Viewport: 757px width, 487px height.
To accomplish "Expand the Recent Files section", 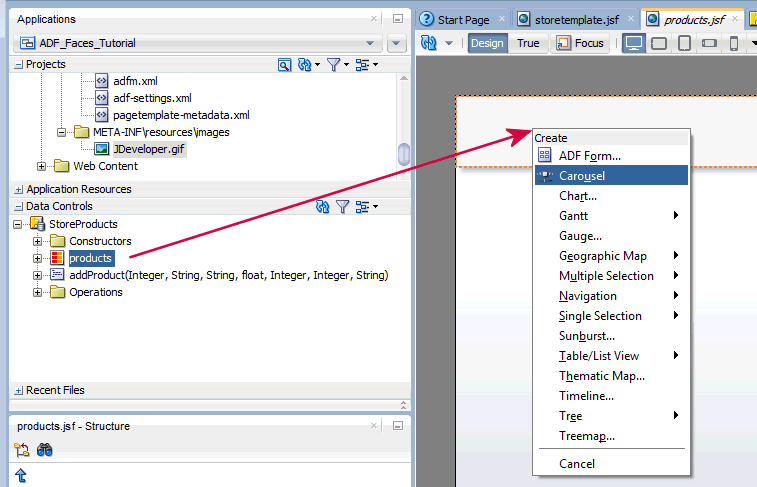I will tap(18, 390).
